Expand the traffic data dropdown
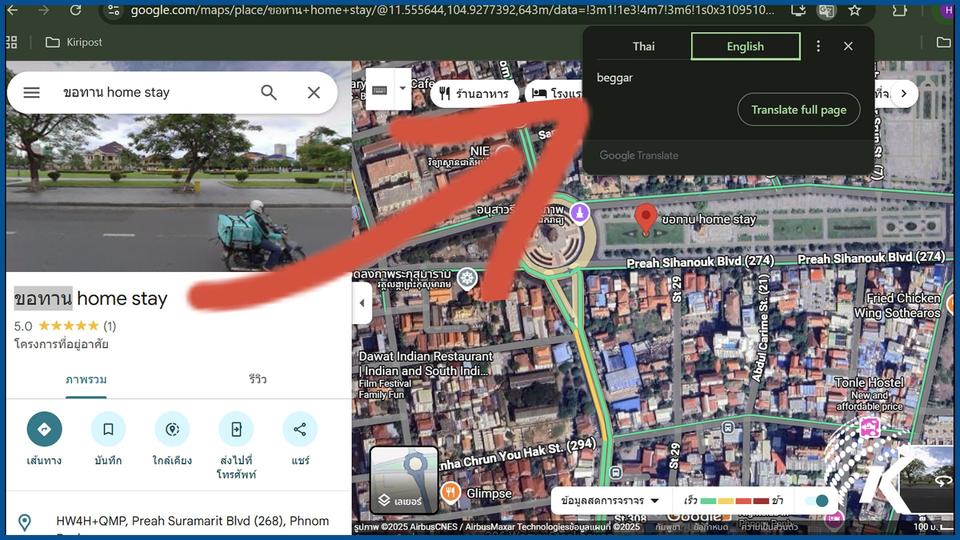Viewport: 960px width, 540px height. (x=611, y=501)
